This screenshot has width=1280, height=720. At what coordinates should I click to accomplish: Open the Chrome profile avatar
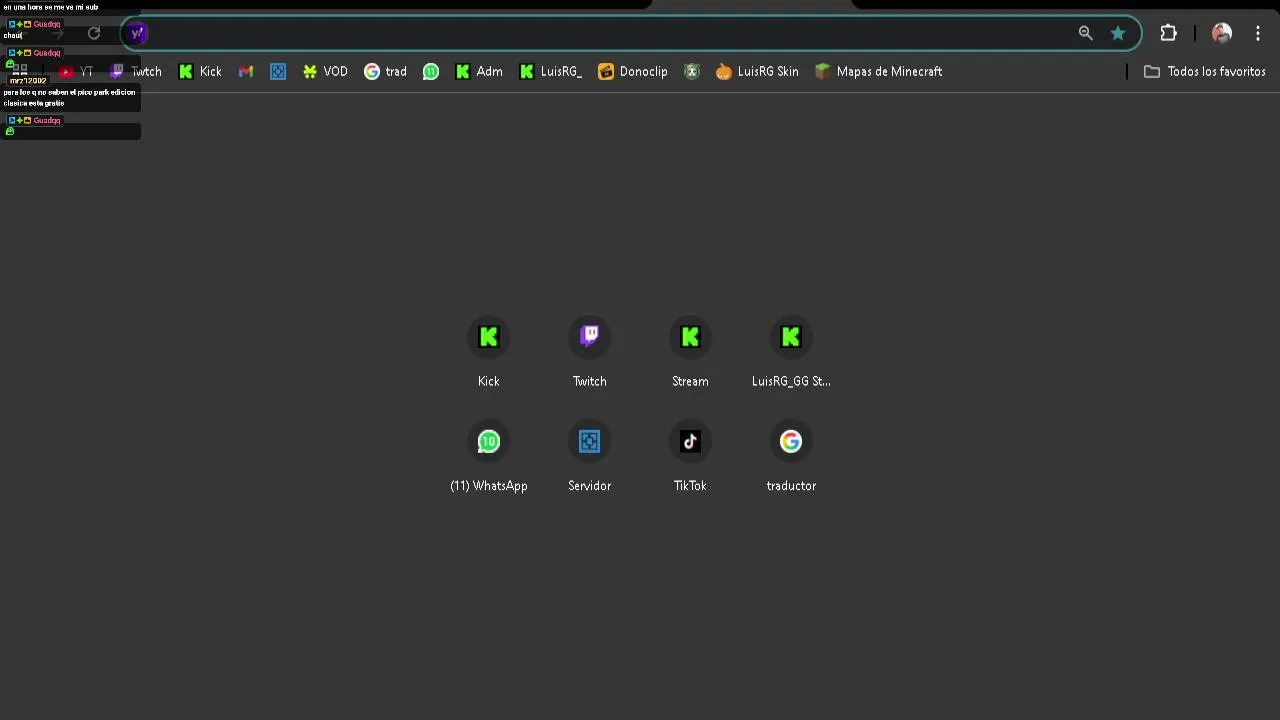click(1221, 33)
